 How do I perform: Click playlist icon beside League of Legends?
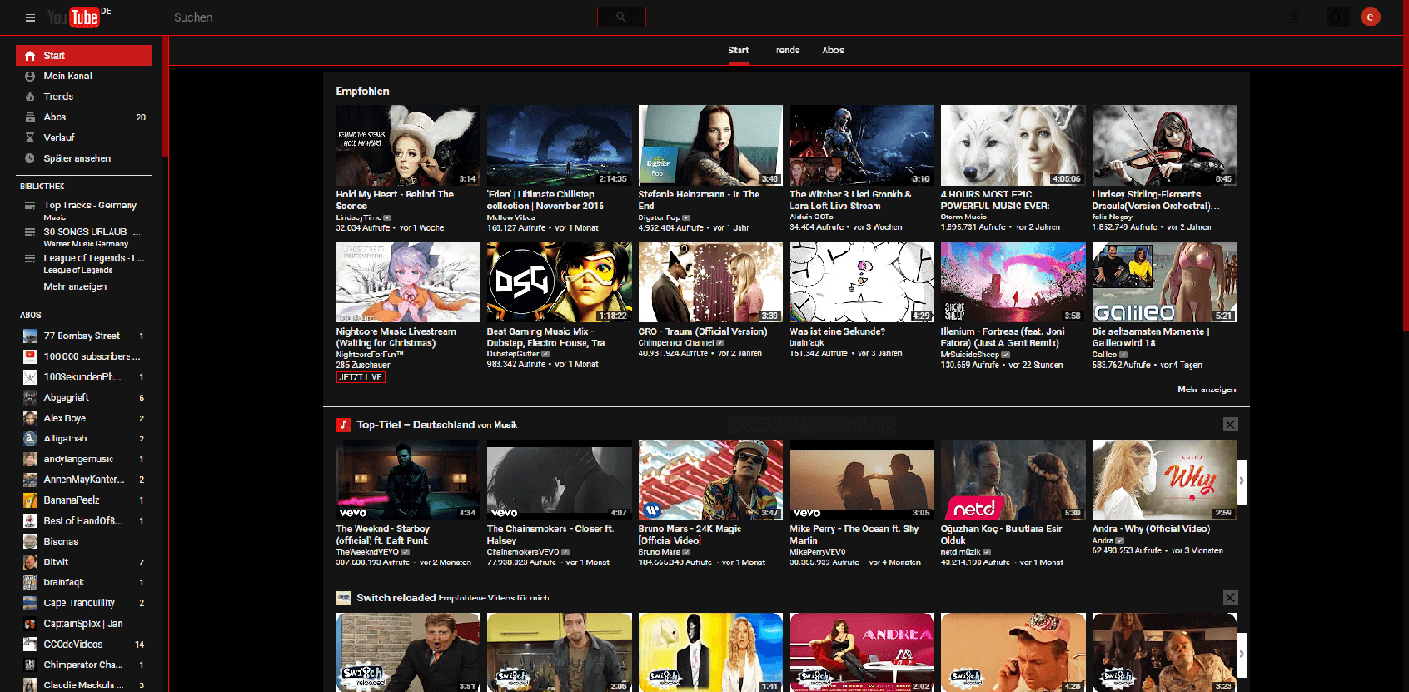coord(30,258)
